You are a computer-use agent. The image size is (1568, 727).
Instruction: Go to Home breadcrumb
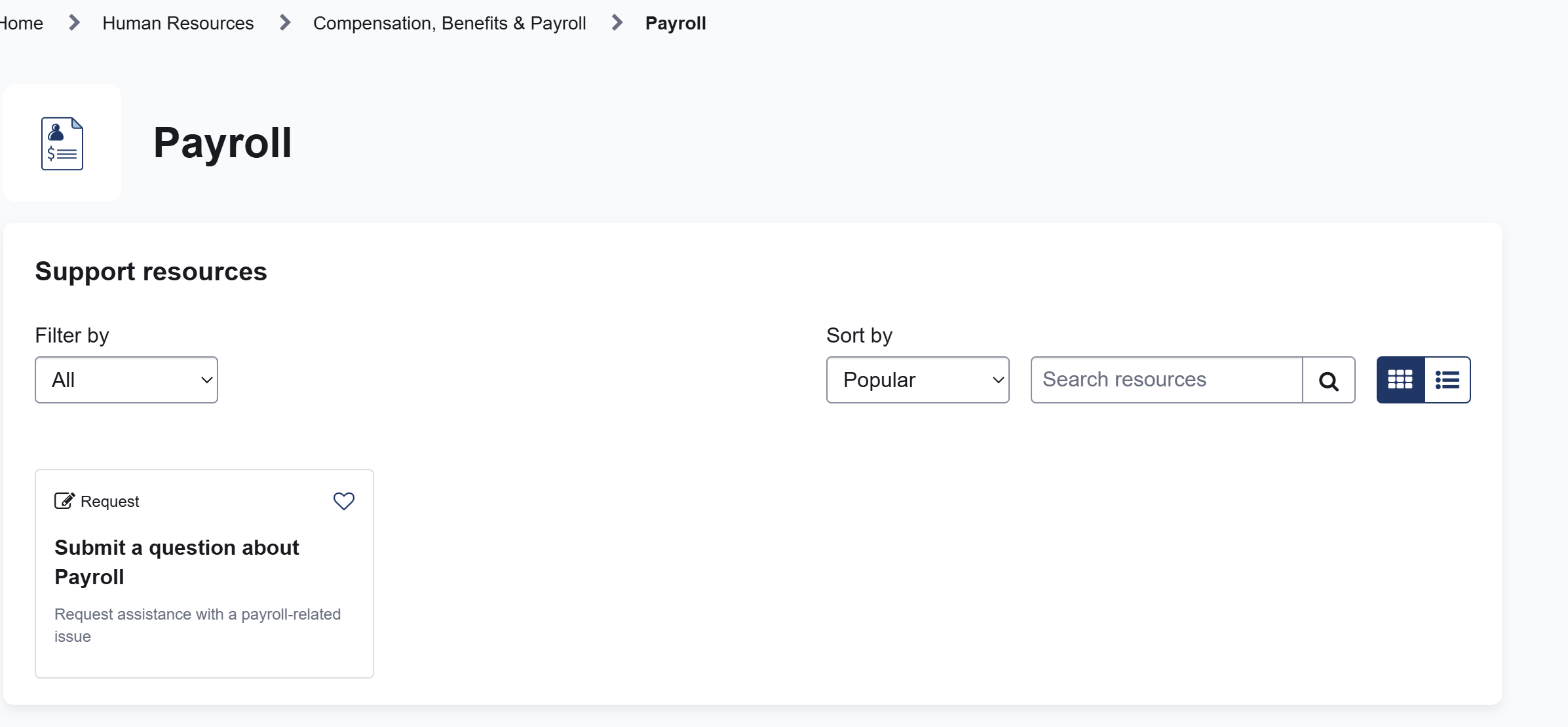(21, 24)
